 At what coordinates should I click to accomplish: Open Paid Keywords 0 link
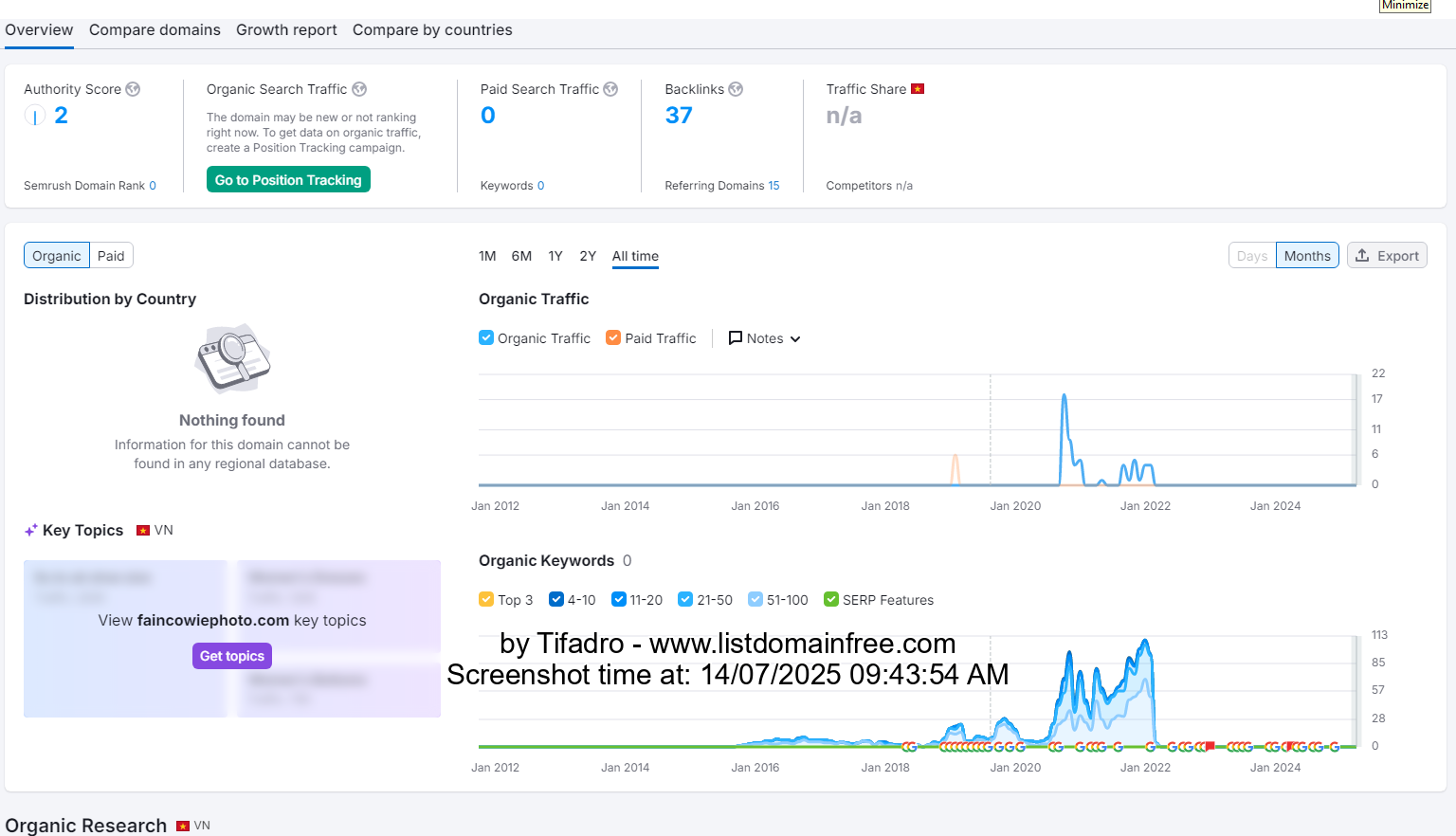coord(540,186)
